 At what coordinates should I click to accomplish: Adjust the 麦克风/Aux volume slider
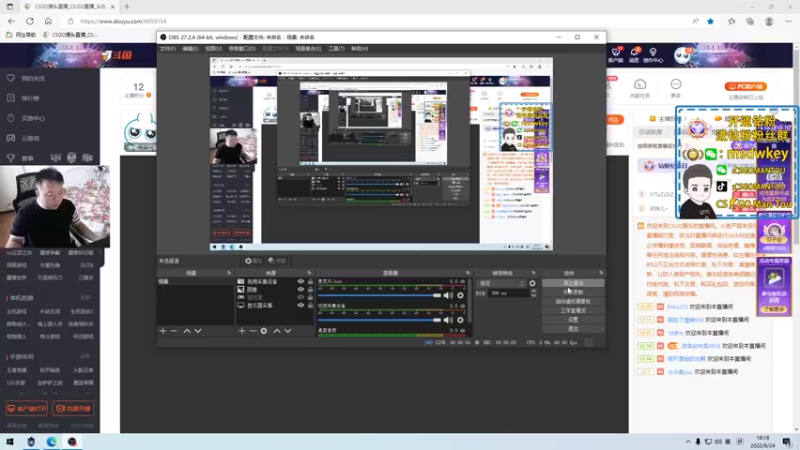tap(379, 295)
